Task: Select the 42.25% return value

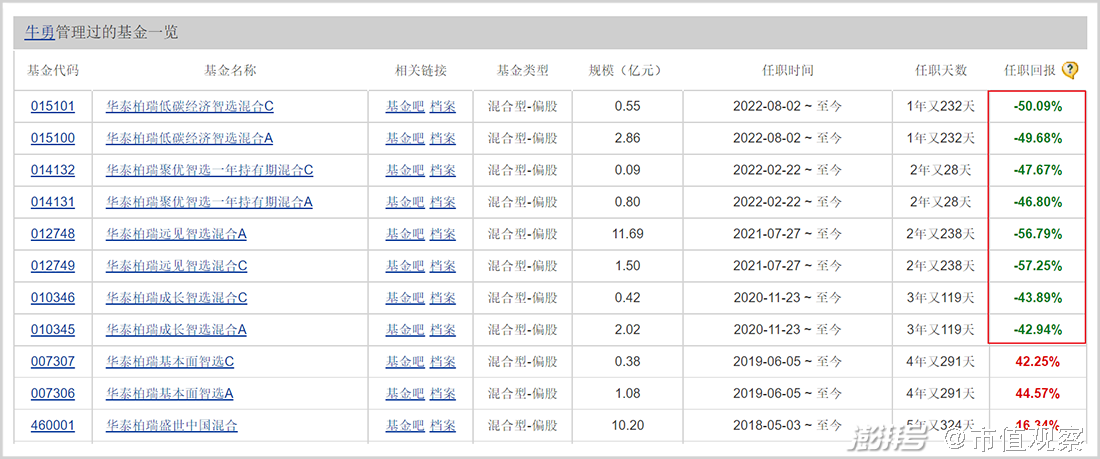Action: (1038, 361)
